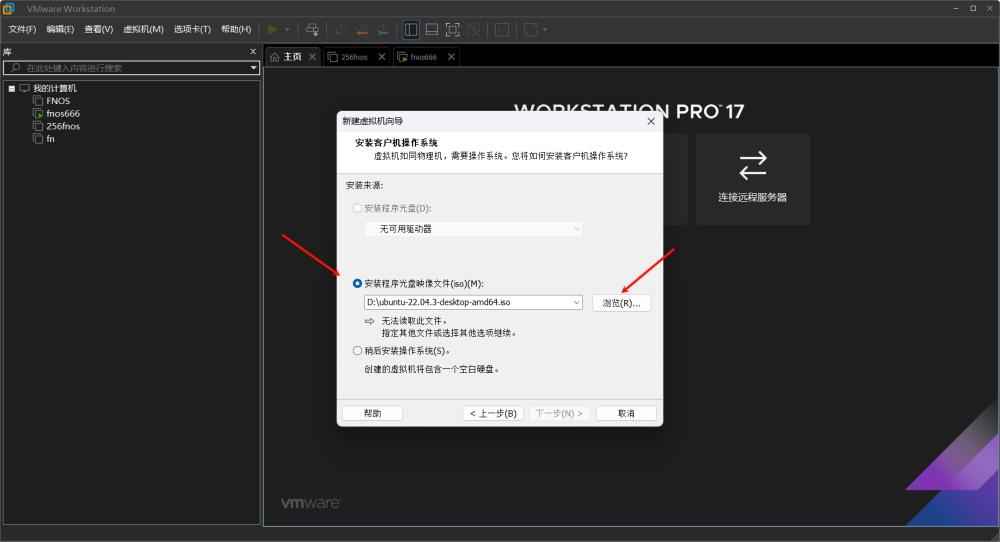
Task: Click the 下一步(N) > next button
Action: point(559,413)
